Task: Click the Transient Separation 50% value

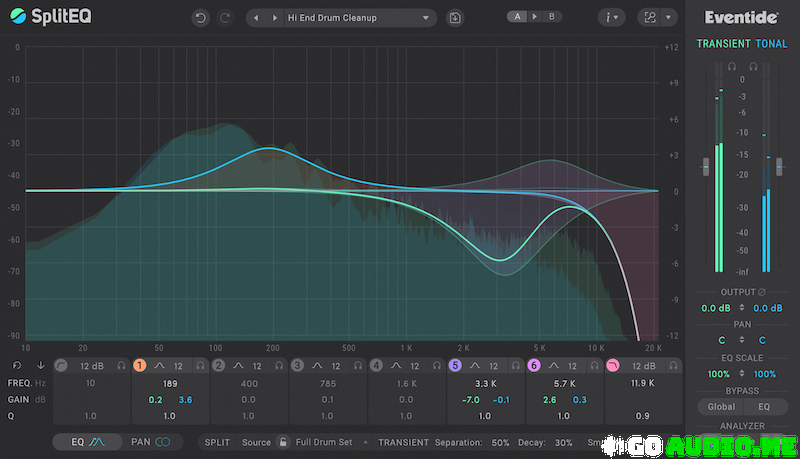Action: pos(500,443)
